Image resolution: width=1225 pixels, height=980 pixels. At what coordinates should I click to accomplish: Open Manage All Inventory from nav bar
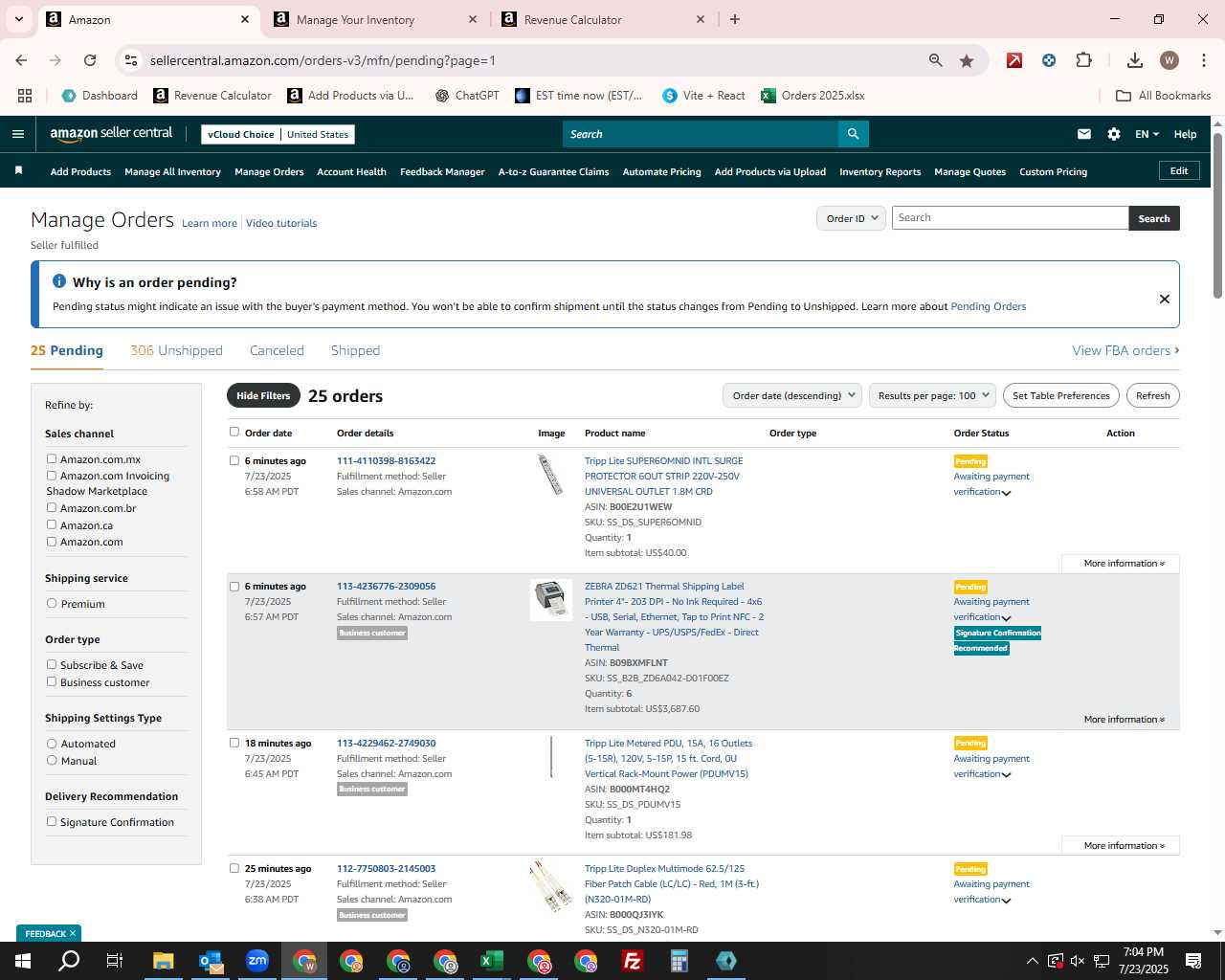172,171
